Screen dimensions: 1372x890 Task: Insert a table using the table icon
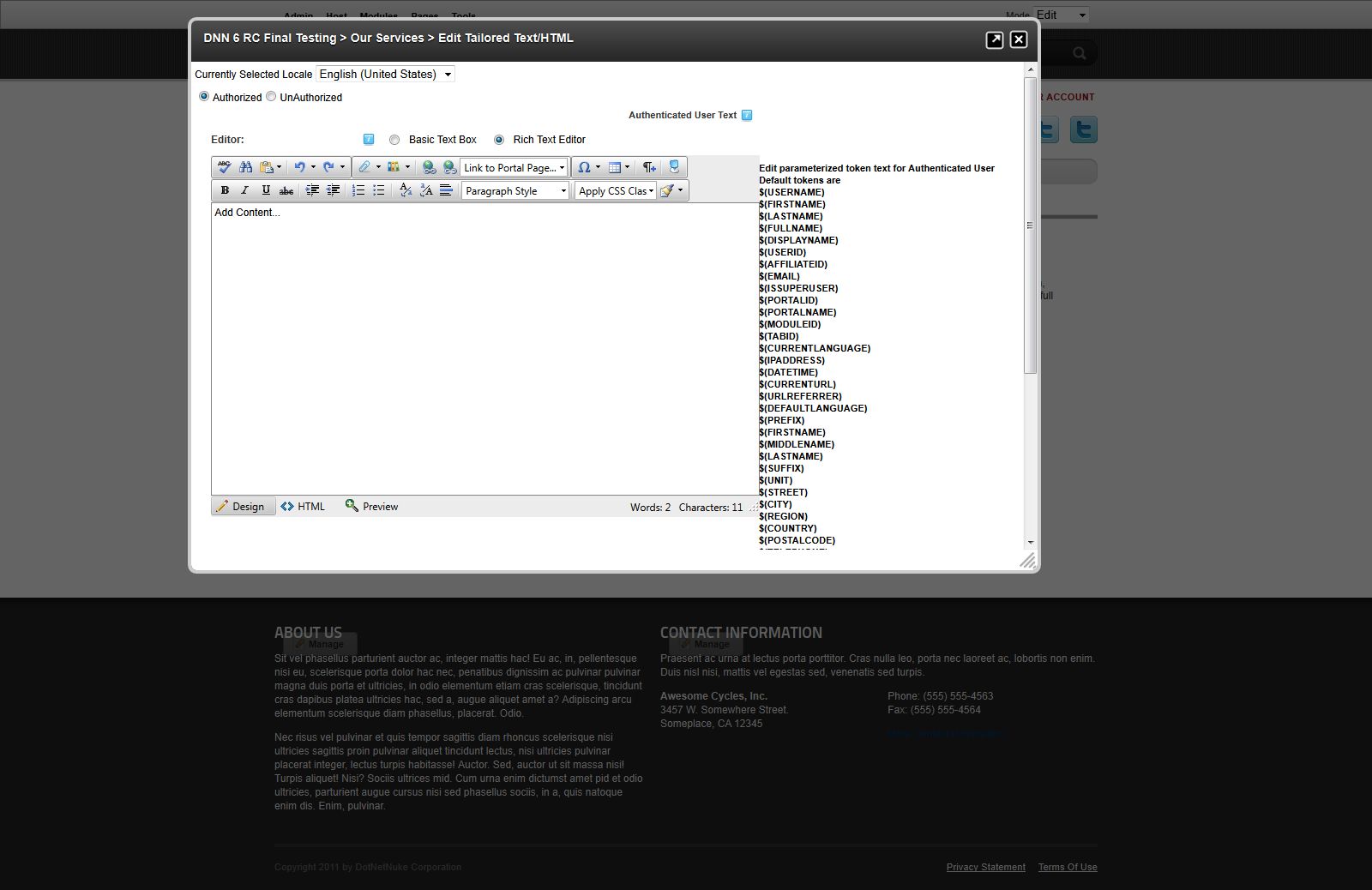pyautogui.click(x=614, y=167)
